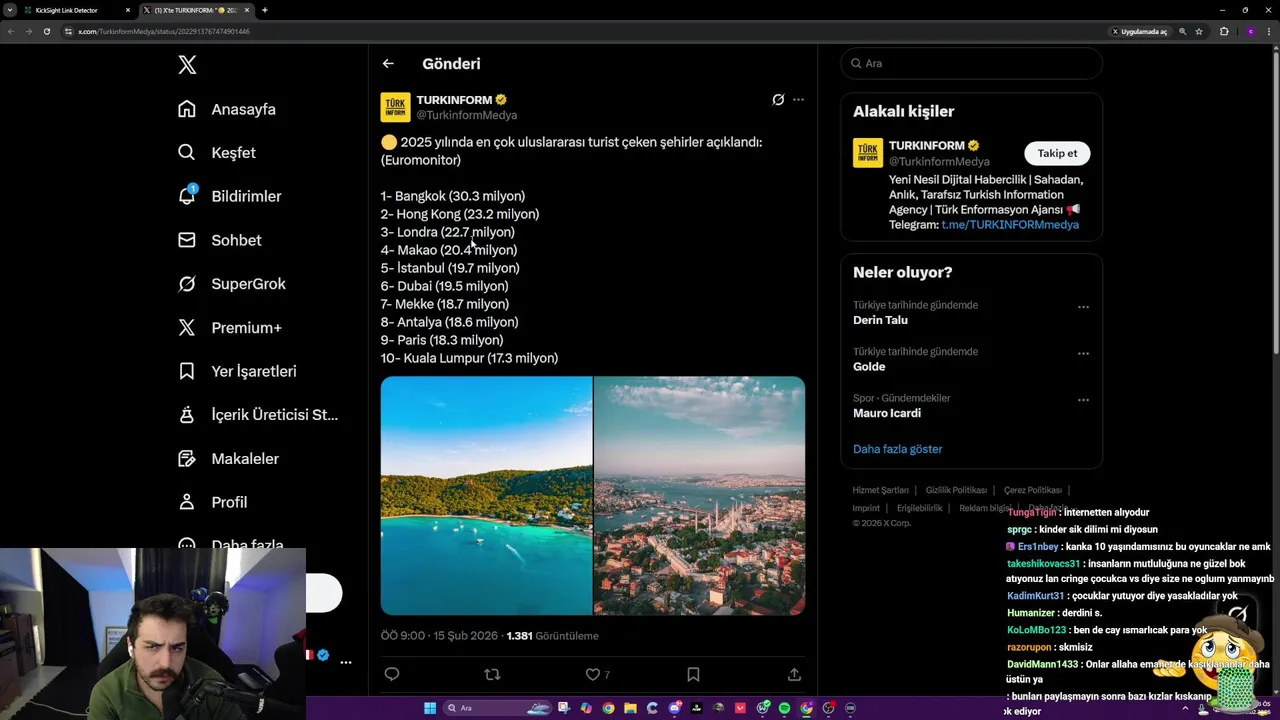Go back with post header arrow
Viewport: 1280px width, 720px height.
pos(388,63)
